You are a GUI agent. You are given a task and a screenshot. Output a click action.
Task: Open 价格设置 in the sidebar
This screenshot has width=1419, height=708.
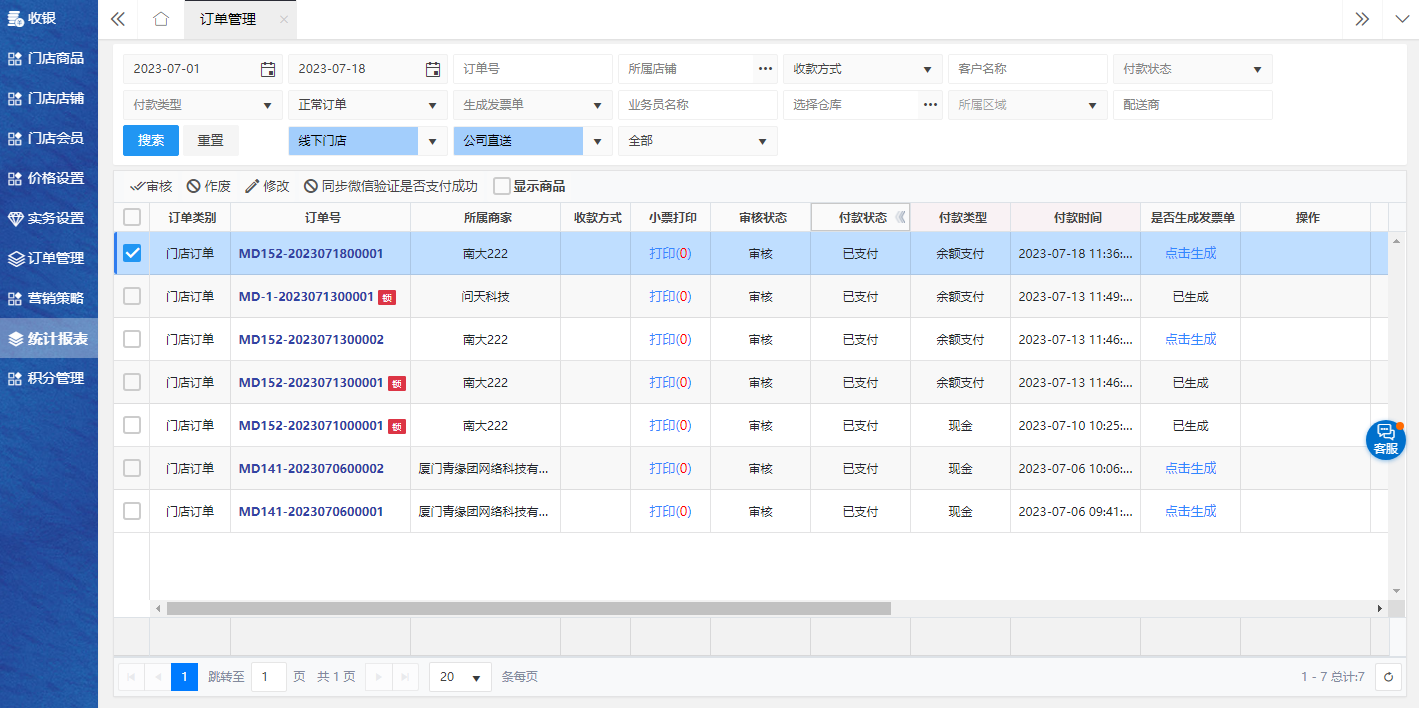pos(49,178)
